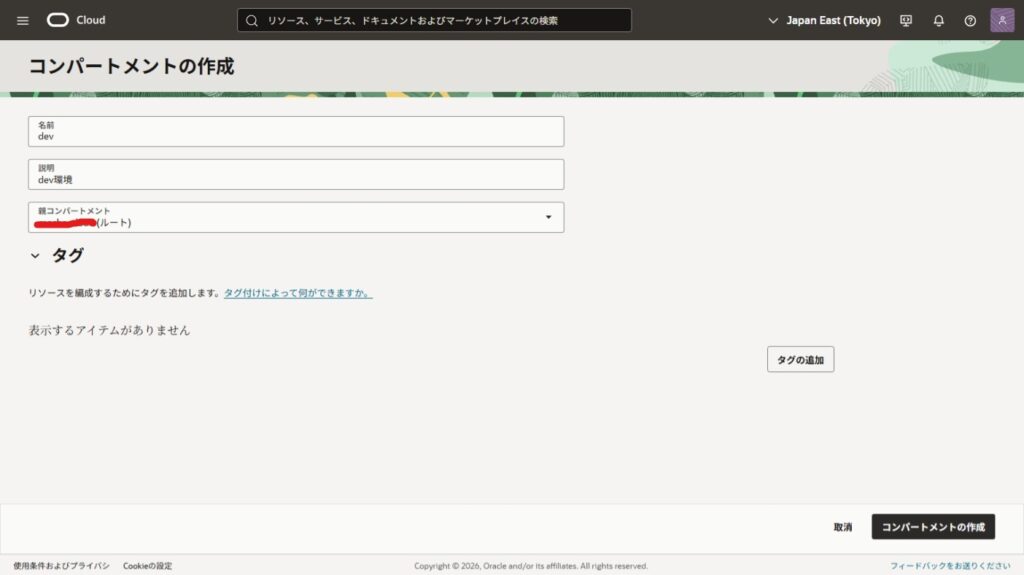Open the help question mark icon
Viewport: 1024px width, 575px height.
[969, 20]
